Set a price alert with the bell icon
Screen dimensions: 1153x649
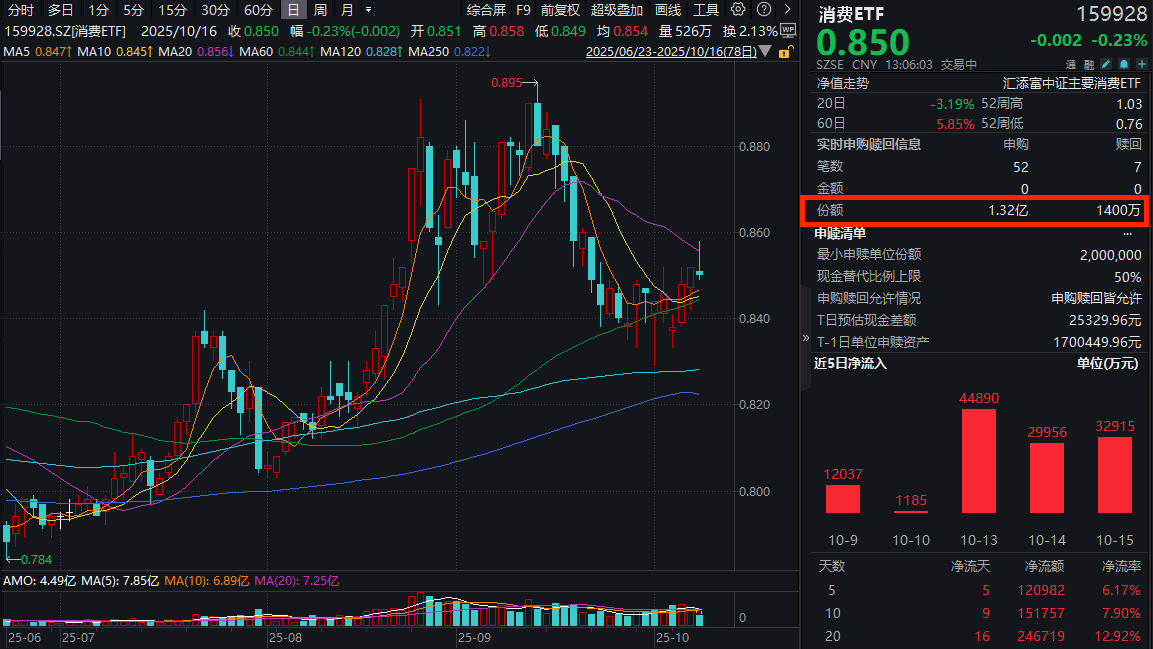coord(1122,63)
